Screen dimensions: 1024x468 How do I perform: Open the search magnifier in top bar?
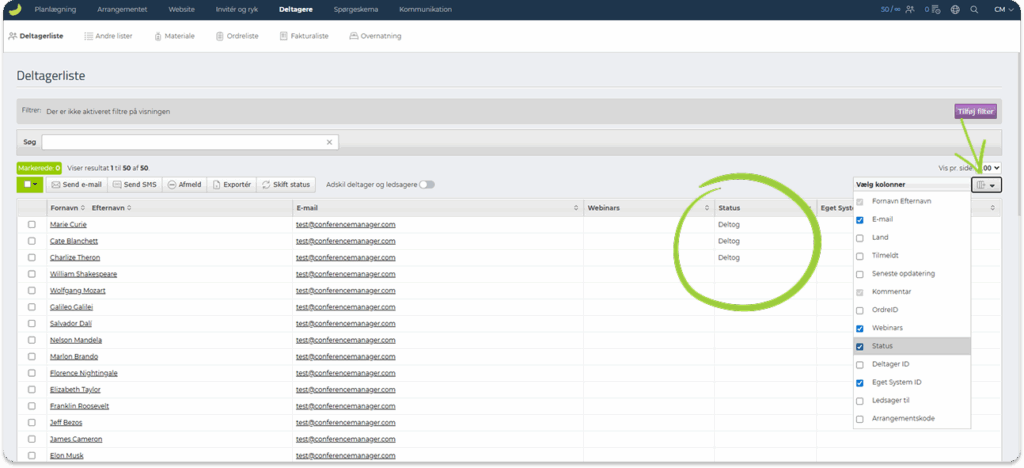[x=974, y=9]
